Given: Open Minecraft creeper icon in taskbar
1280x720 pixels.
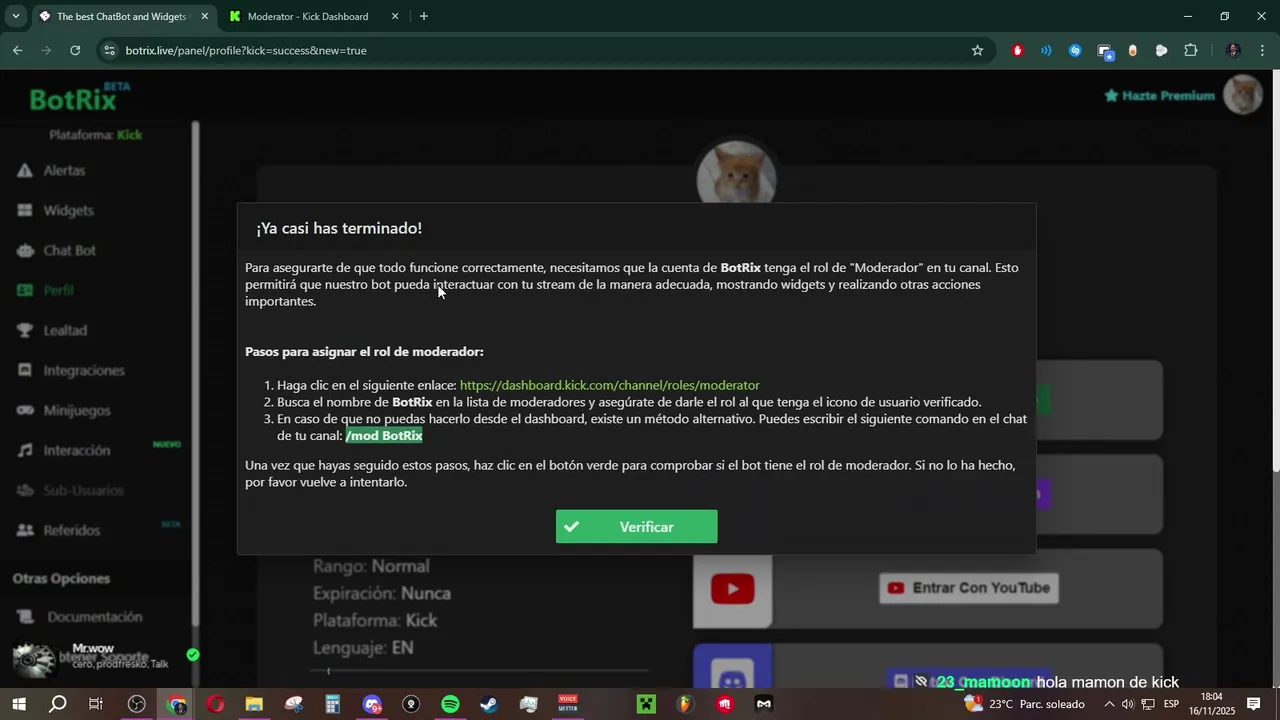Looking at the screenshot, I should [646, 704].
